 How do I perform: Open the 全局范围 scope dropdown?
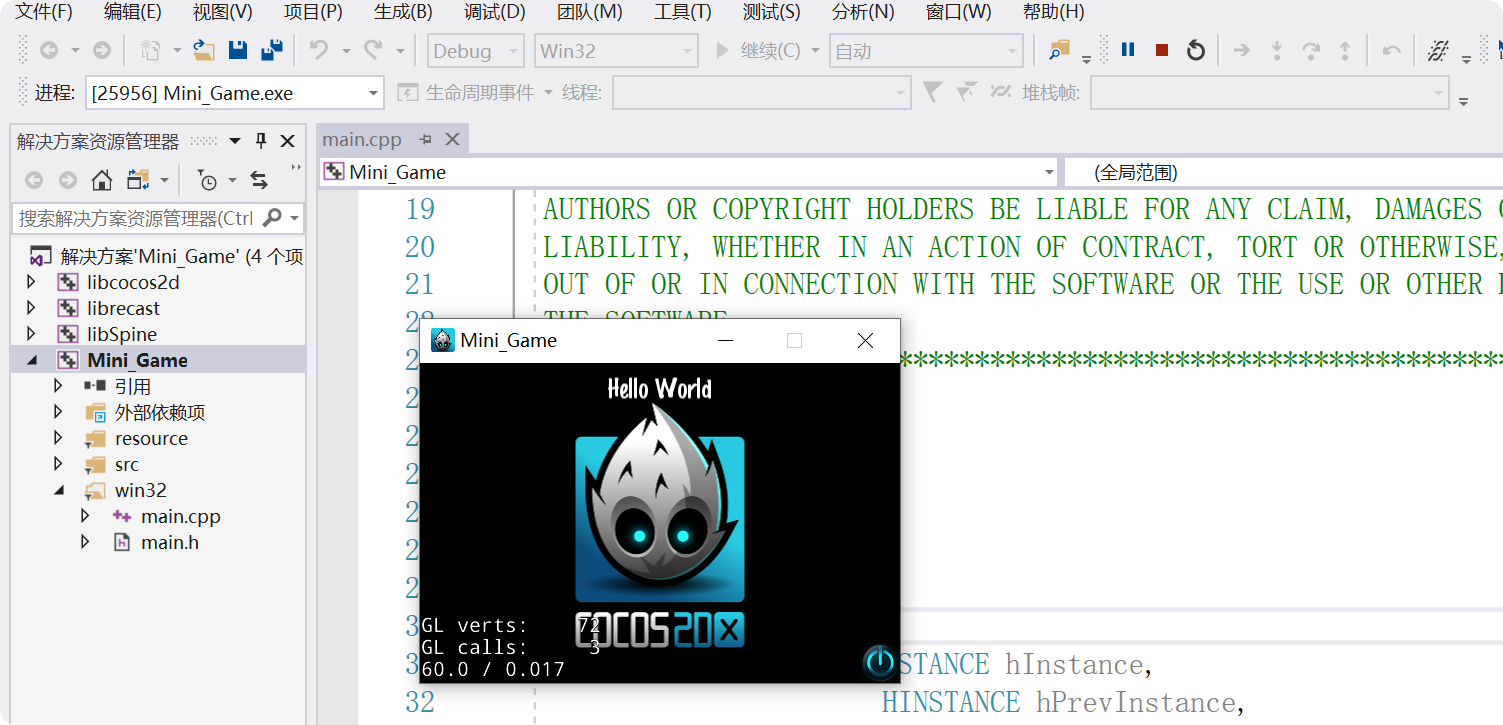tap(1283, 172)
